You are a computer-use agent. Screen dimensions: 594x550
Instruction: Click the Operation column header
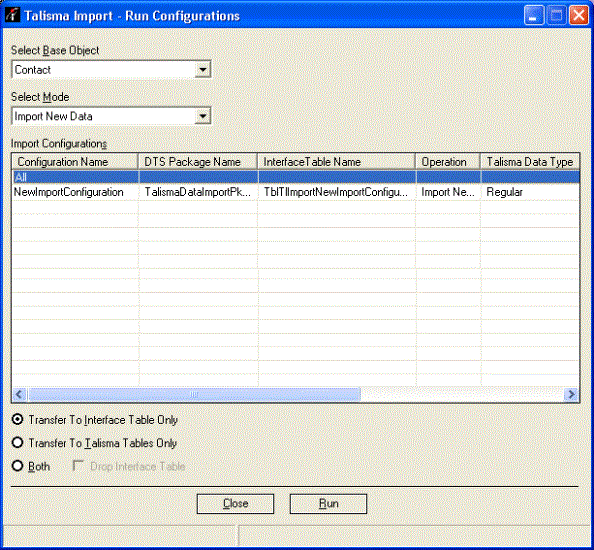pos(448,162)
